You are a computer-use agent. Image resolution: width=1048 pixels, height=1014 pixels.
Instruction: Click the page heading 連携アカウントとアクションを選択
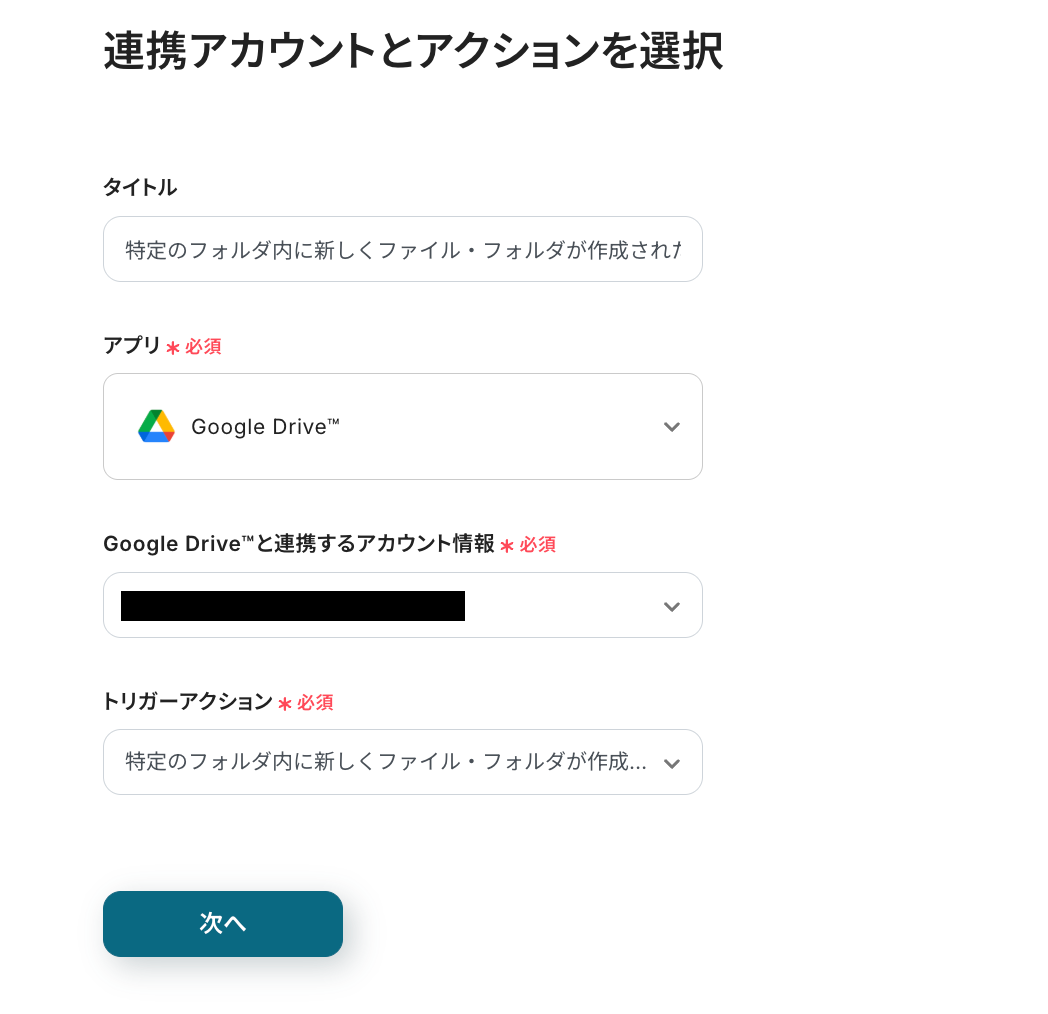(x=412, y=52)
